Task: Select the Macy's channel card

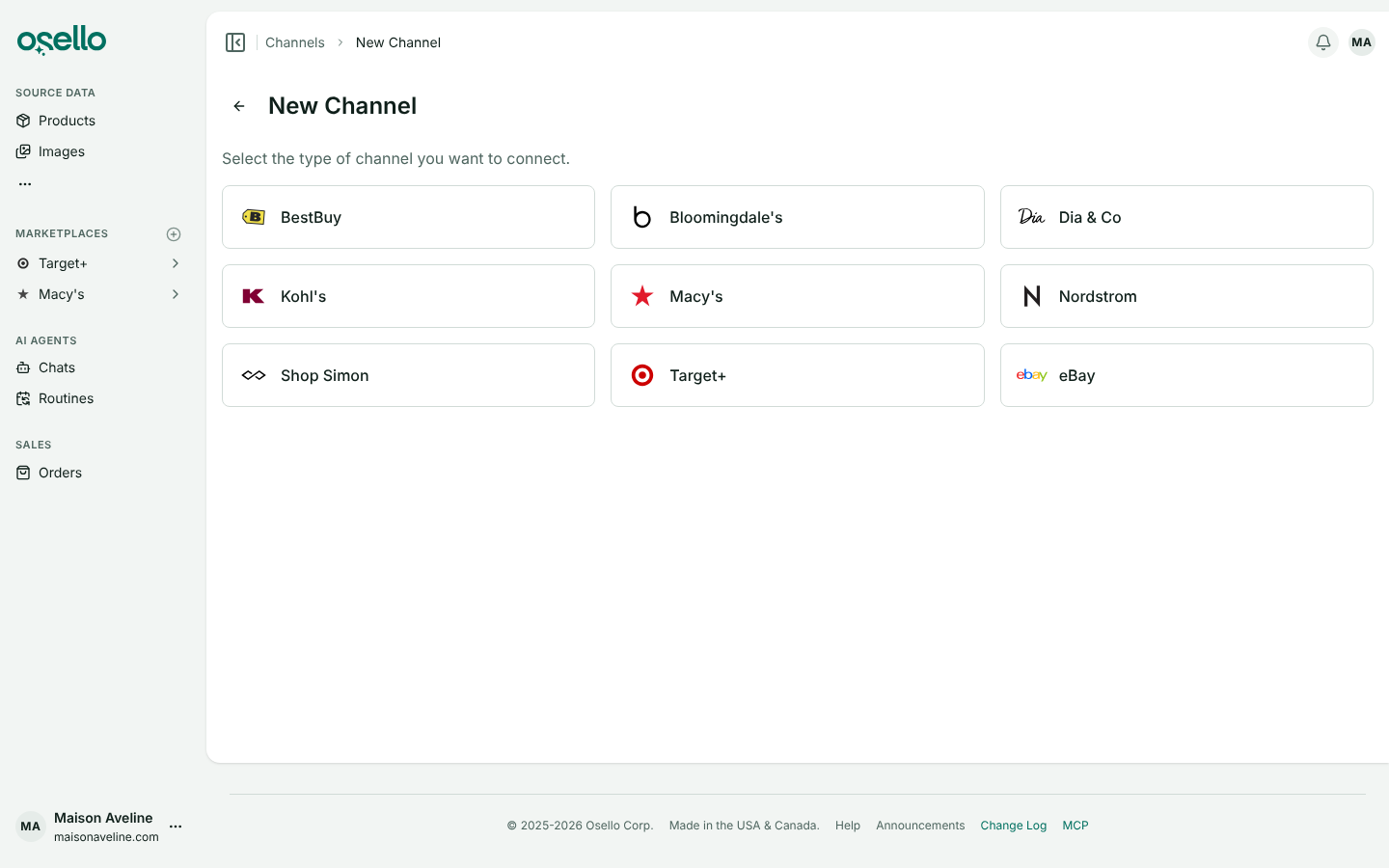Action: click(798, 296)
